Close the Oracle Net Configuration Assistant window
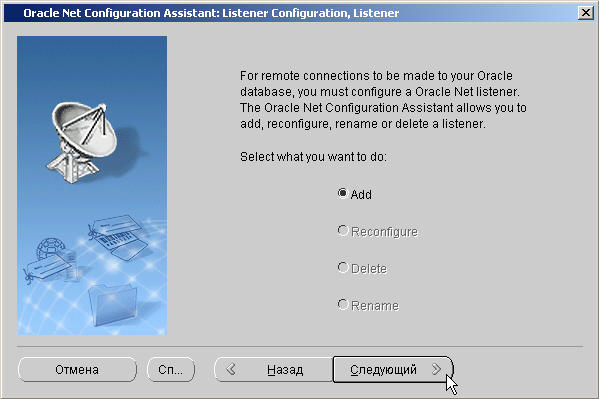 [586, 13]
